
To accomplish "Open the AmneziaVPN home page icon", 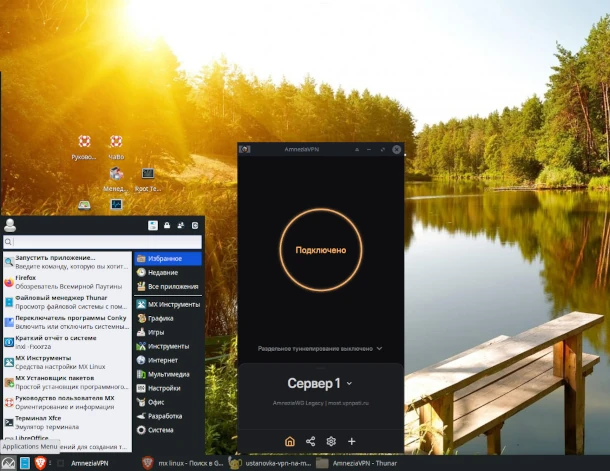I will coord(290,441).
